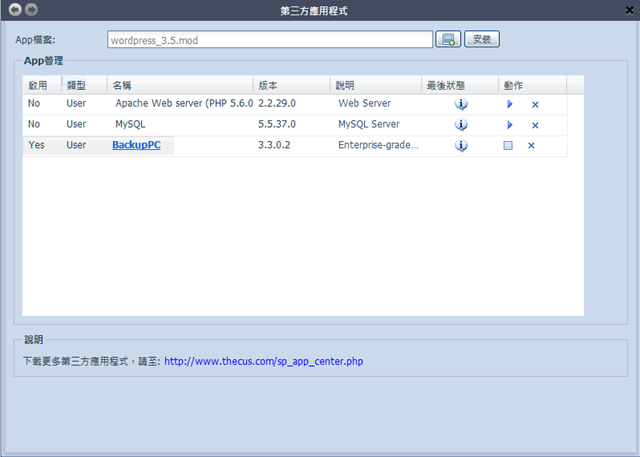Screen dimensions: 640x457
Task: Click the forward arrow in title bar
Action: (31, 9)
